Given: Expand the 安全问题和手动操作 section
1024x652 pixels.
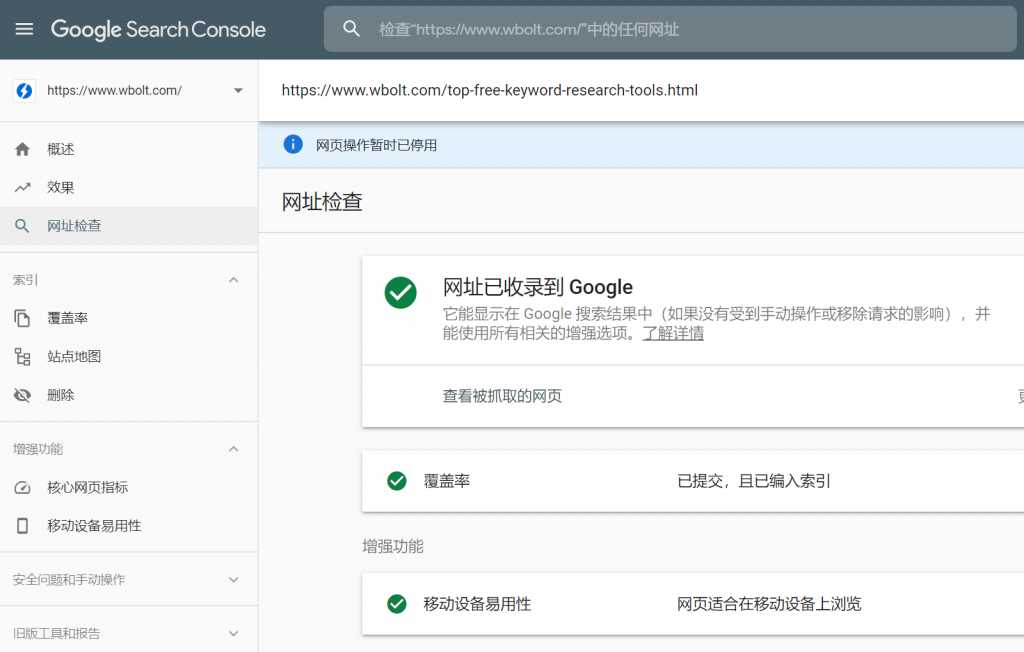Looking at the screenshot, I should (234, 579).
